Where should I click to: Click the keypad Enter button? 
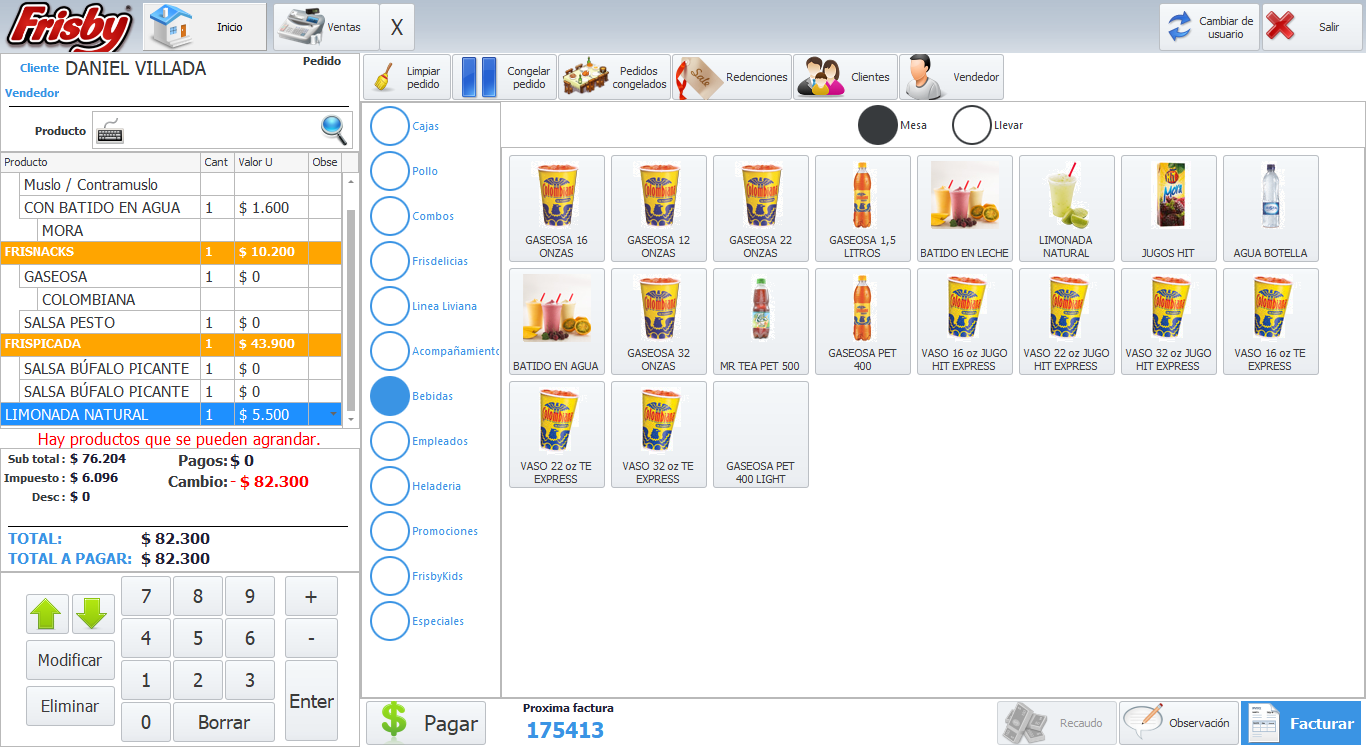coord(311,701)
